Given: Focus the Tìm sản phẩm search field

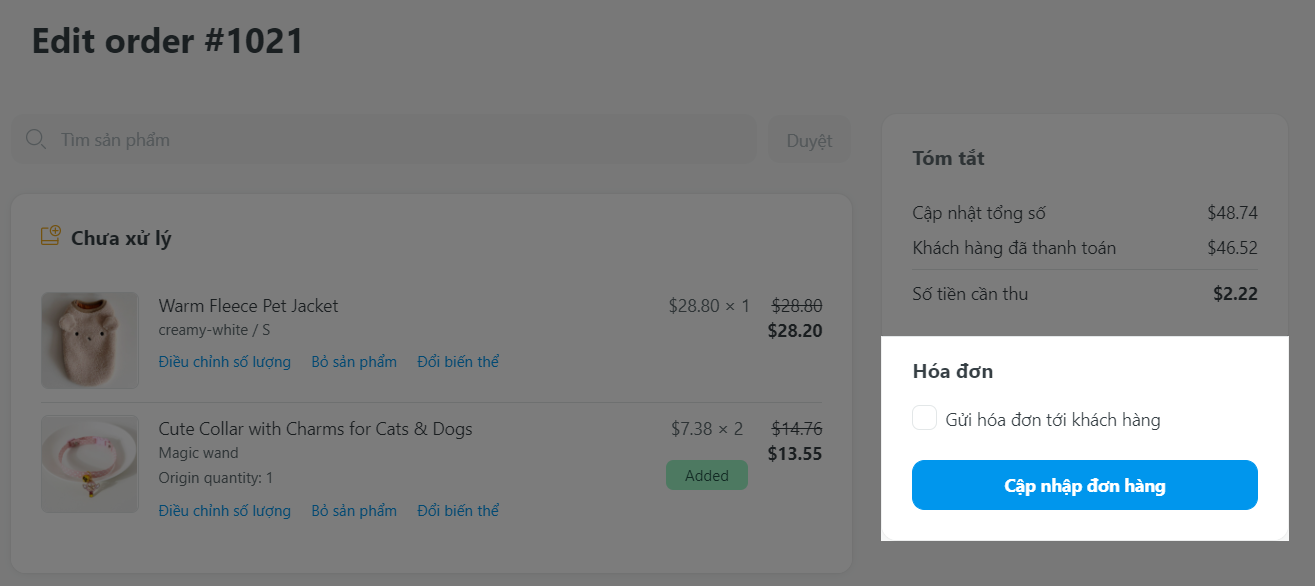Looking at the screenshot, I should [400, 140].
